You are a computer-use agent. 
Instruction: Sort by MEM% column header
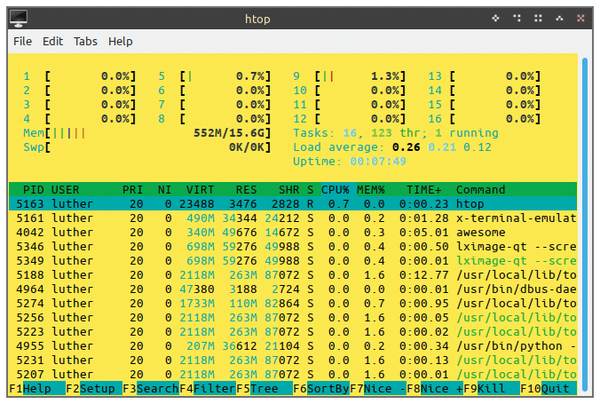371,189
